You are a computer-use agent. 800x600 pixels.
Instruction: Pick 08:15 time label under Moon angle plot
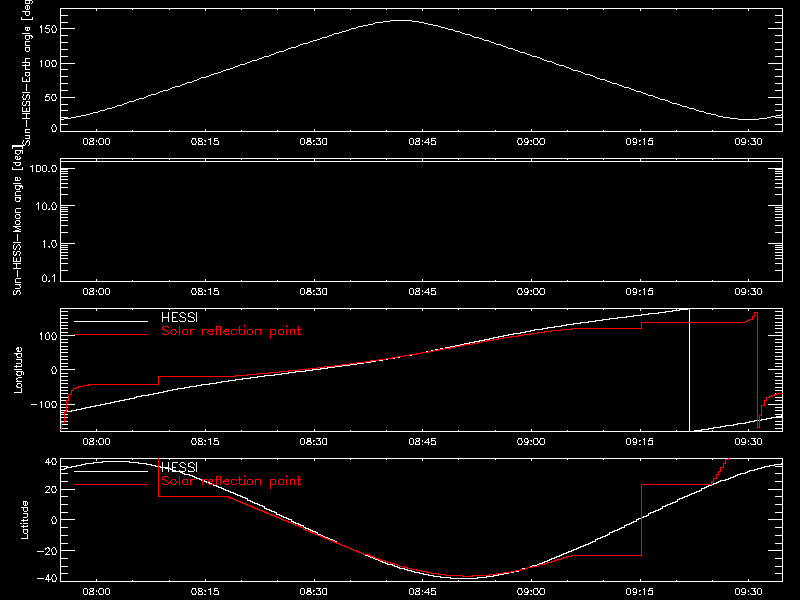coord(205,291)
